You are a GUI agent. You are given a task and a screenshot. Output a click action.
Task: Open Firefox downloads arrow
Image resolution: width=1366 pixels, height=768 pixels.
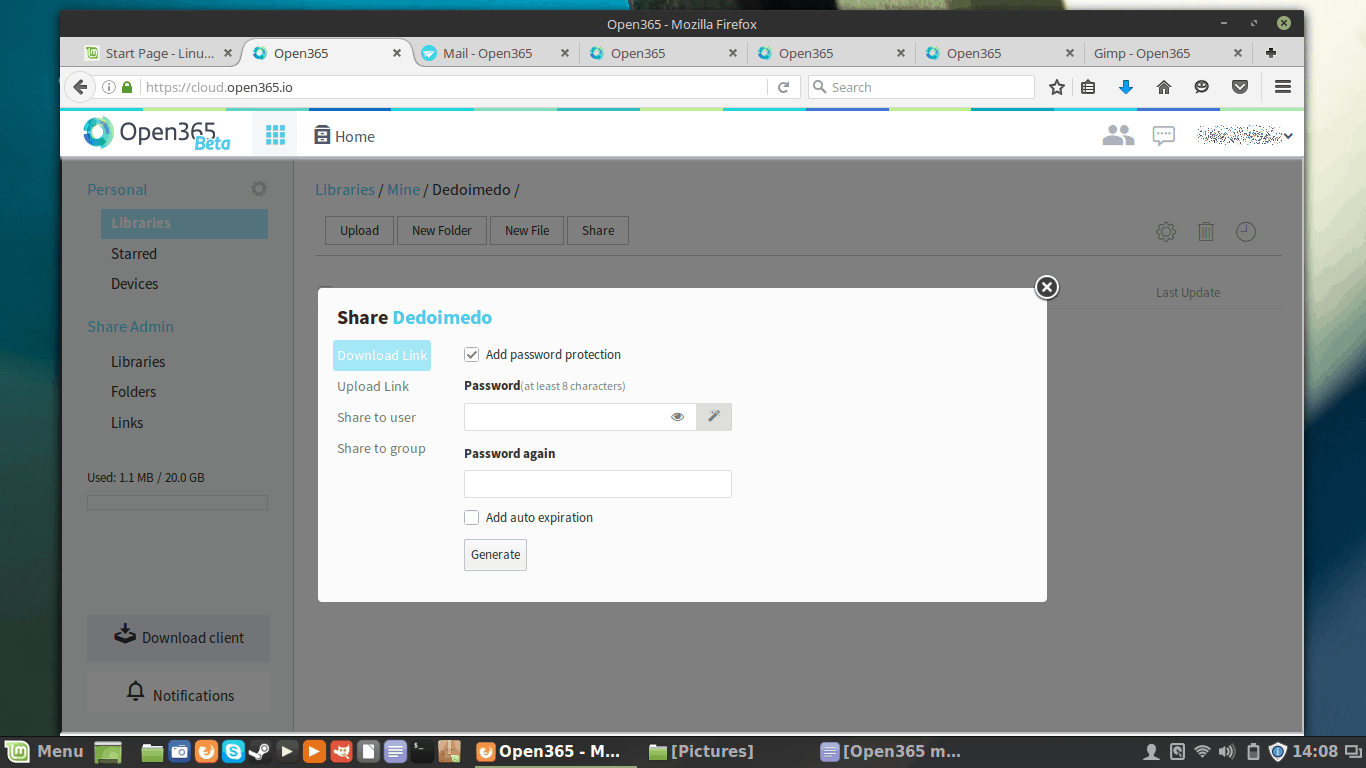pos(1126,87)
